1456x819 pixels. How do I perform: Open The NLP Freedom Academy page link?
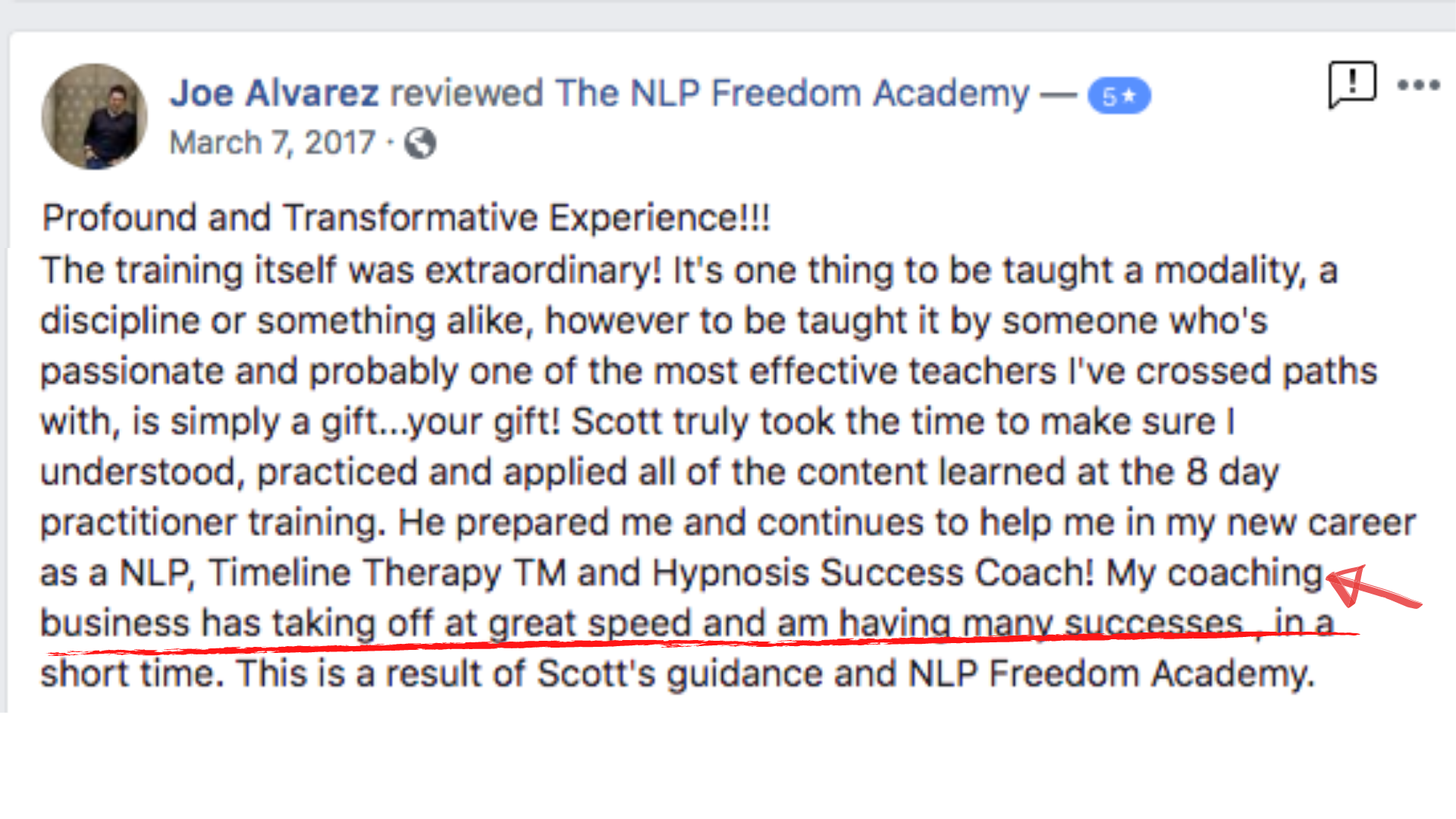(792, 93)
